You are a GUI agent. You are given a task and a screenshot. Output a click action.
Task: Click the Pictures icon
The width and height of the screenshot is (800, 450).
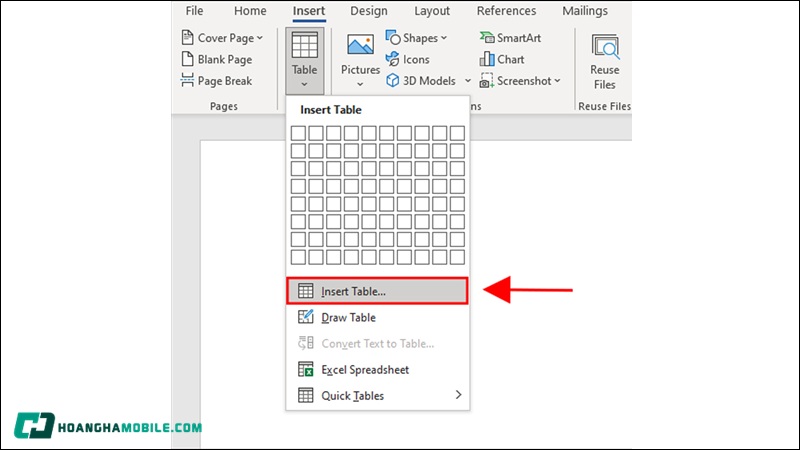tap(360, 44)
